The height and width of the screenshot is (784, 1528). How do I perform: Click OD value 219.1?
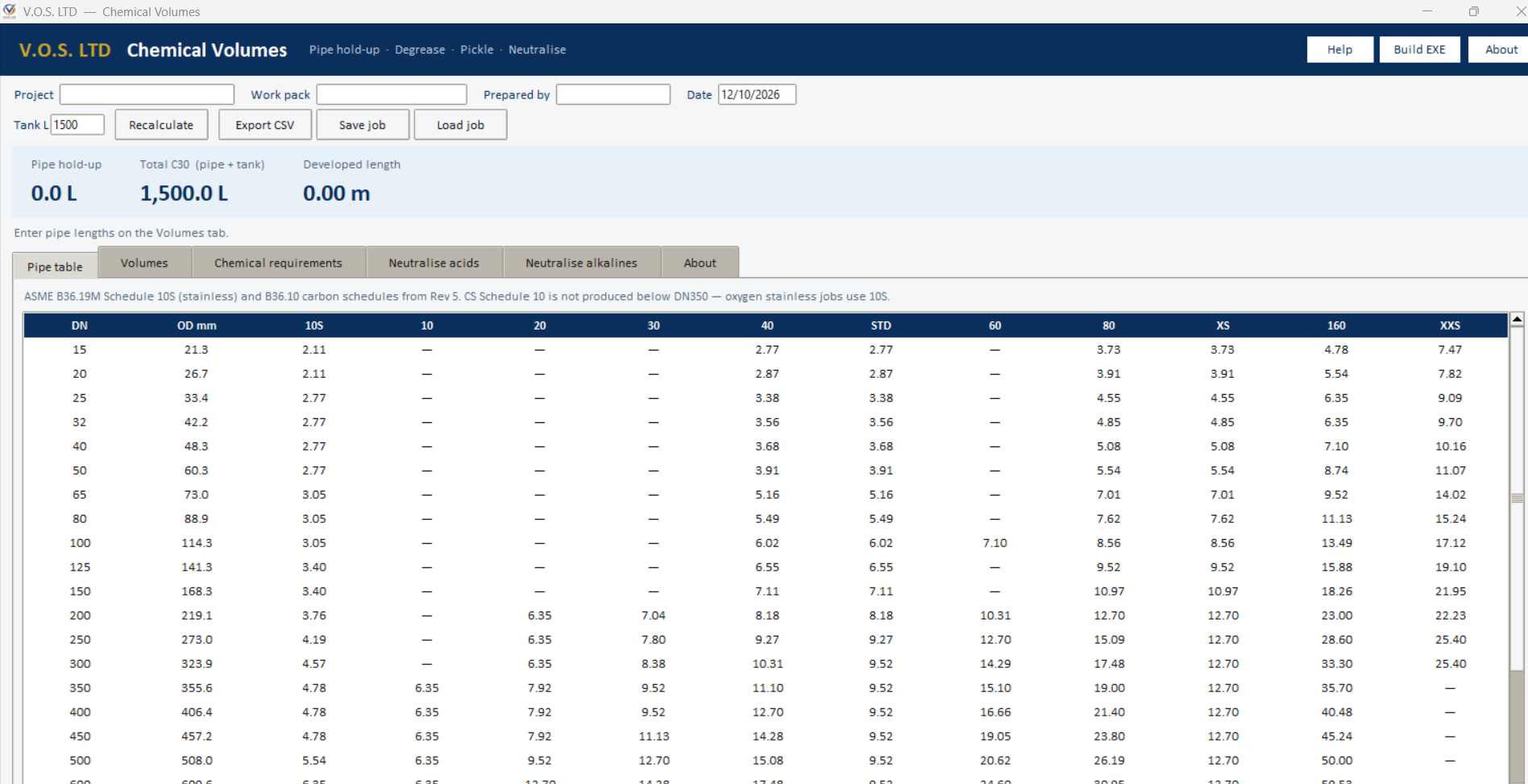coord(197,616)
